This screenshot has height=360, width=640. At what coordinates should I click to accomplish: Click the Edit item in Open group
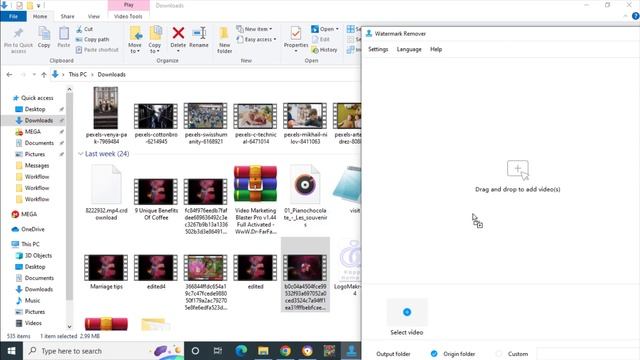[x=321, y=39]
